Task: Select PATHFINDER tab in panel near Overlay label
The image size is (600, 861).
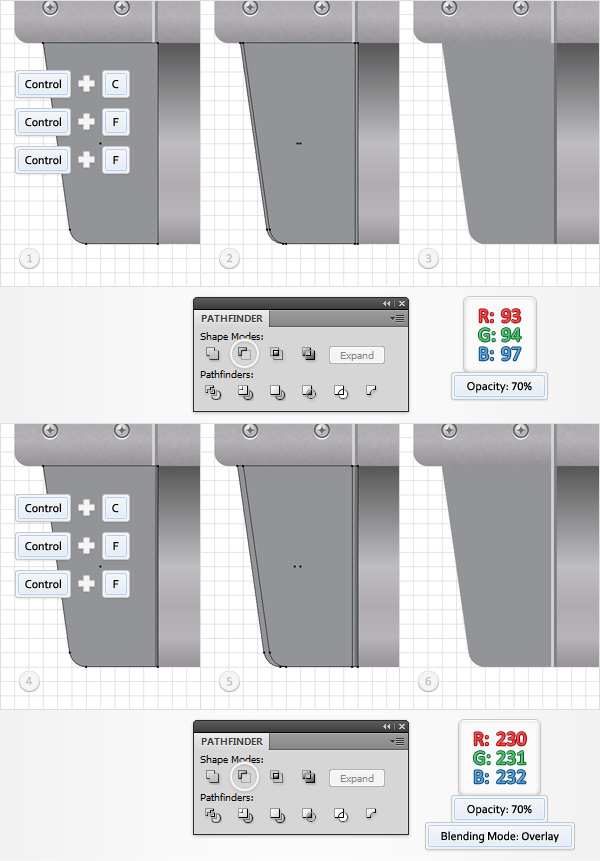Action: [232, 741]
